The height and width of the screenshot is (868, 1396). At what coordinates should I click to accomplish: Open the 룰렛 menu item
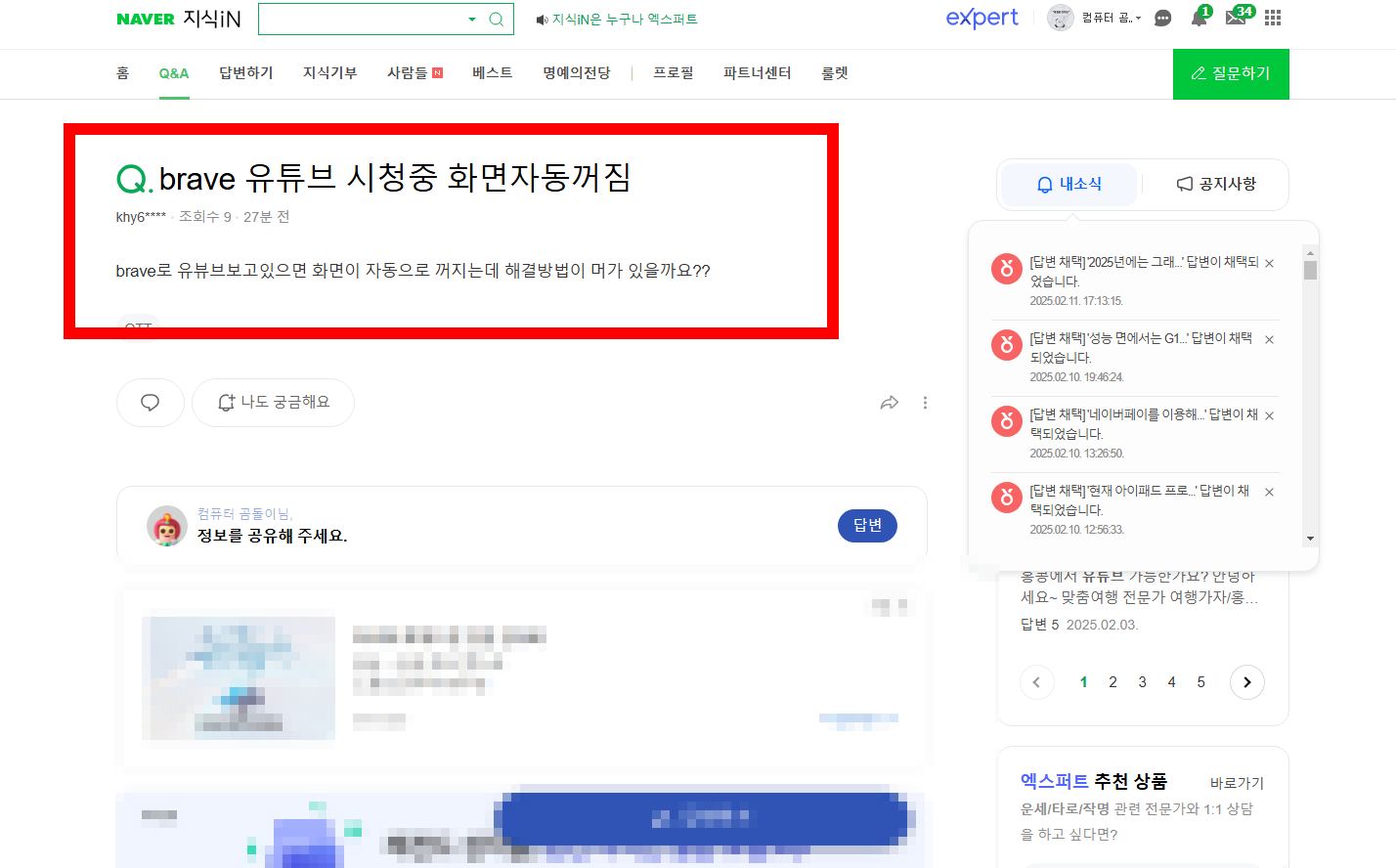(835, 73)
